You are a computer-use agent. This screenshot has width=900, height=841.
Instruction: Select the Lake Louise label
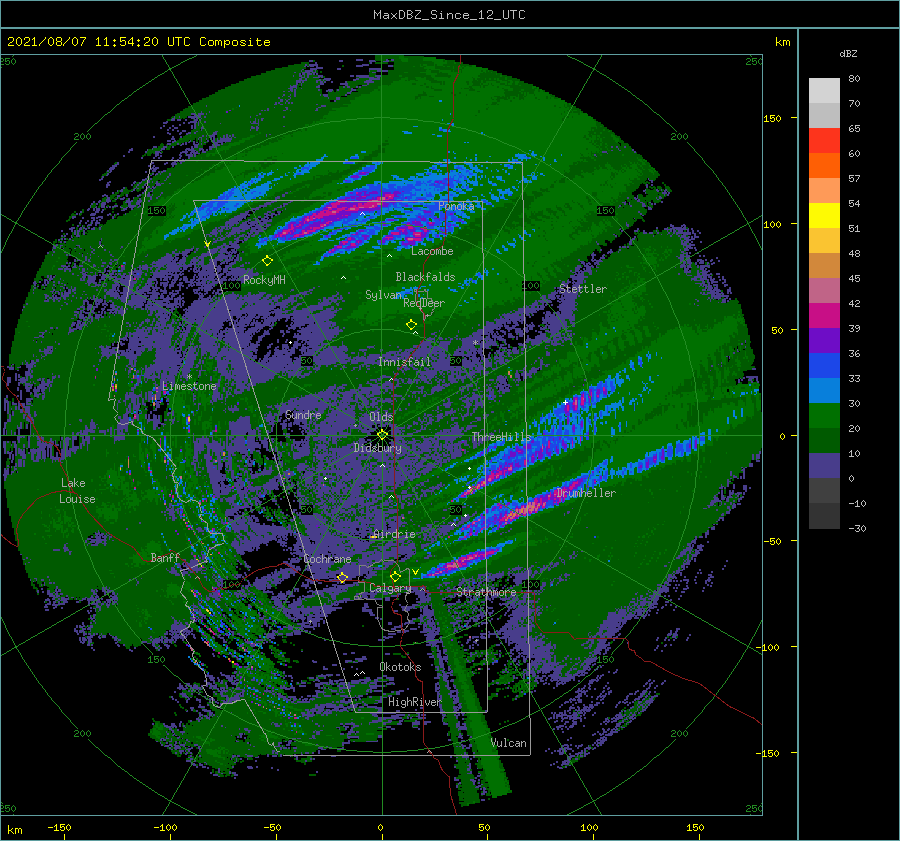tap(77, 491)
